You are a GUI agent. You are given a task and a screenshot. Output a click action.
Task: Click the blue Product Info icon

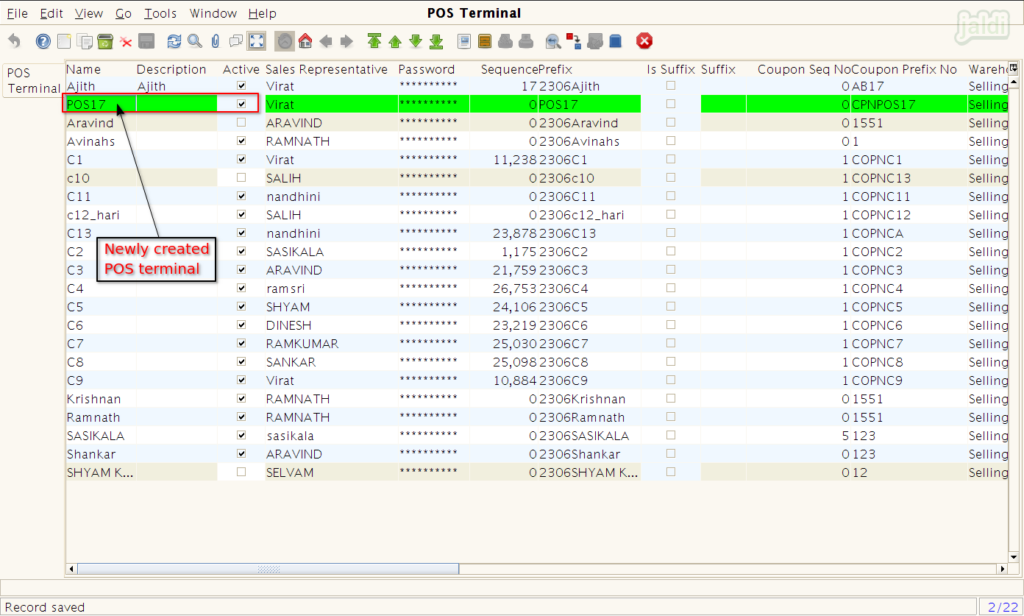click(615, 41)
